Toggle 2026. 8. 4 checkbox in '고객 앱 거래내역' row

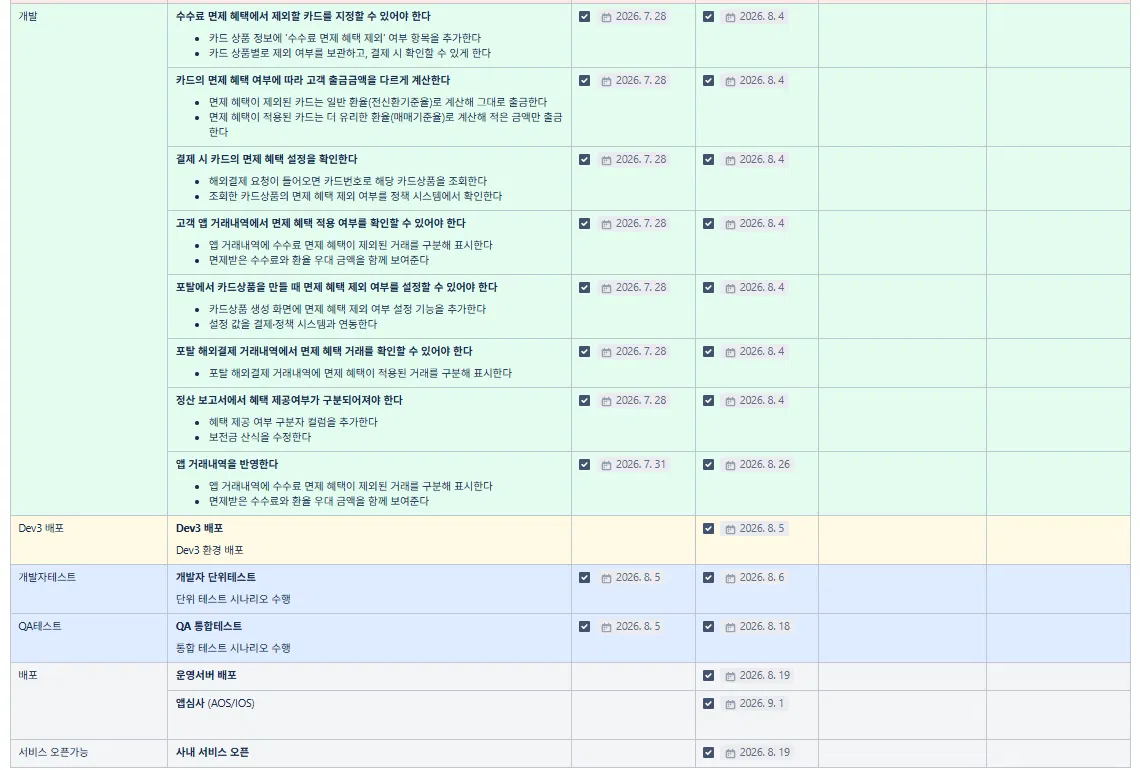[x=708, y=223]
